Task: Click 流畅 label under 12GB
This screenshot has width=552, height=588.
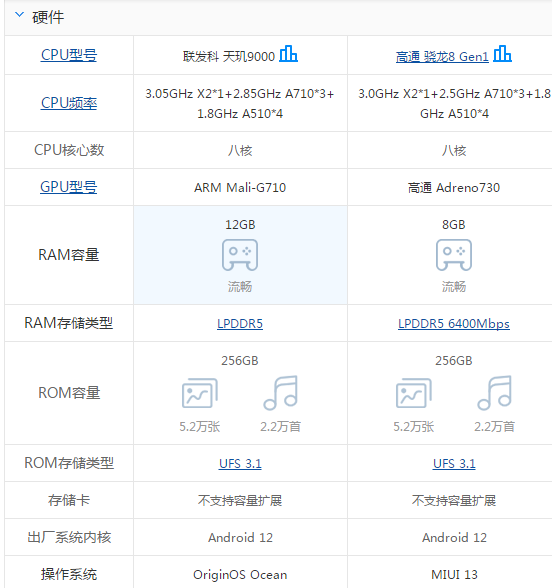Action: (240, 287)
